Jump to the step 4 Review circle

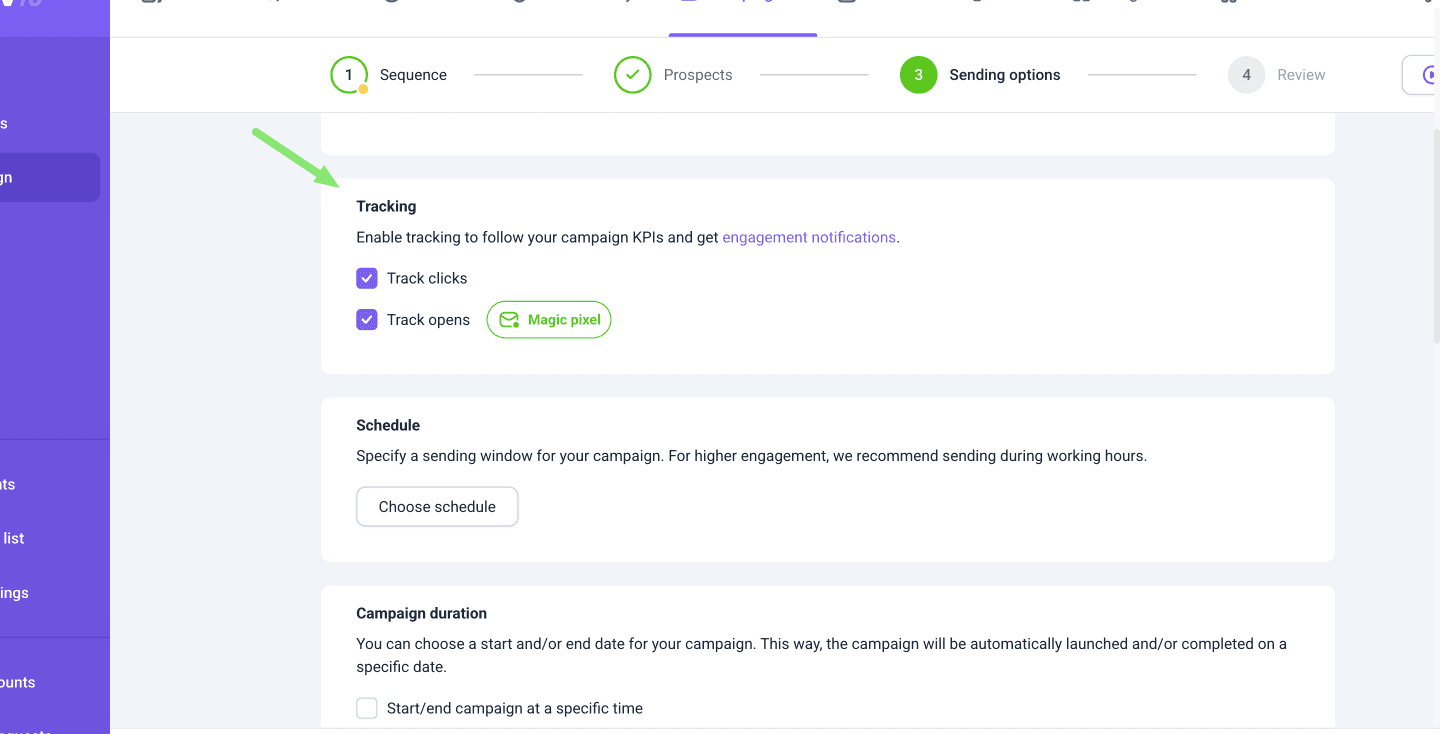click(1246, 75)
